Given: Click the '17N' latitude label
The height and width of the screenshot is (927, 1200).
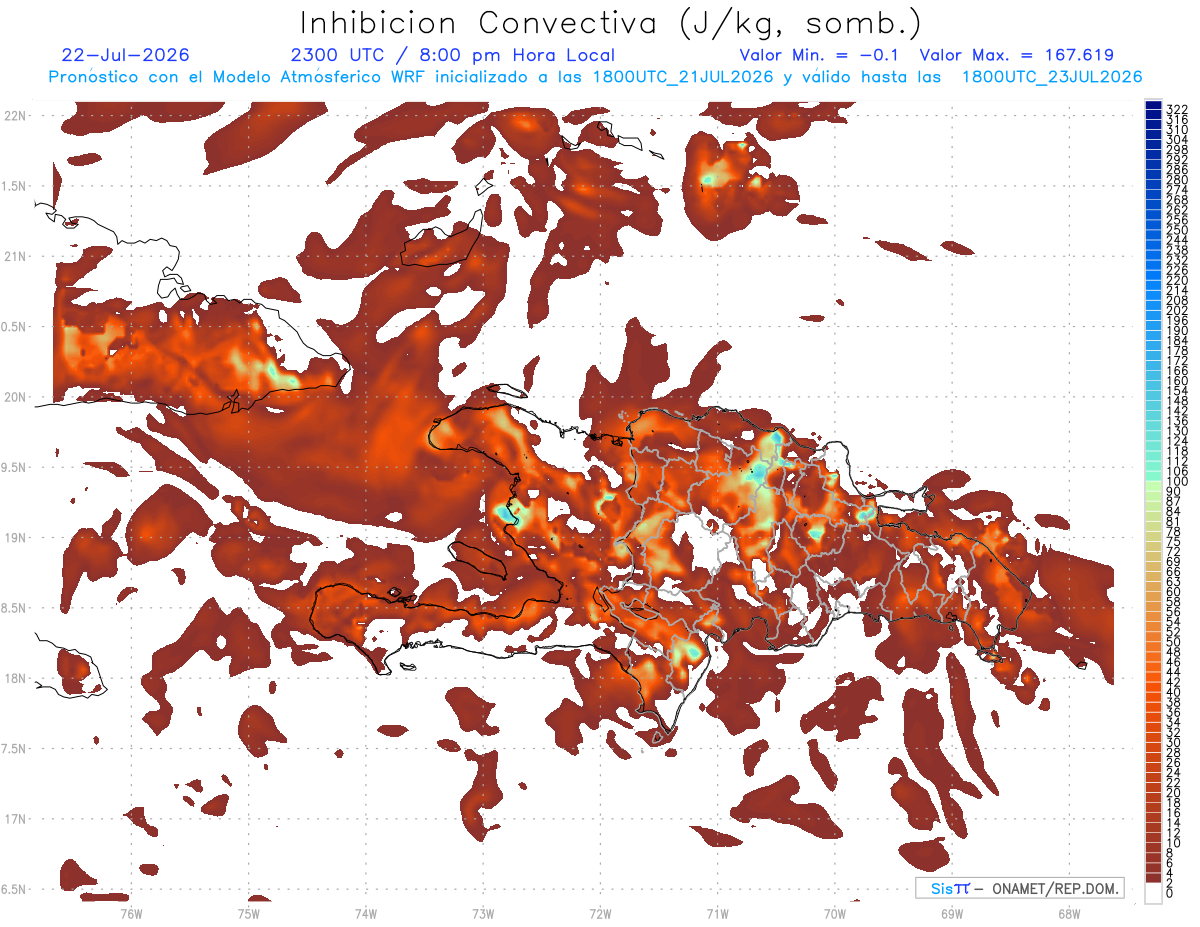Looking at the screenshot, I should 16,819.
